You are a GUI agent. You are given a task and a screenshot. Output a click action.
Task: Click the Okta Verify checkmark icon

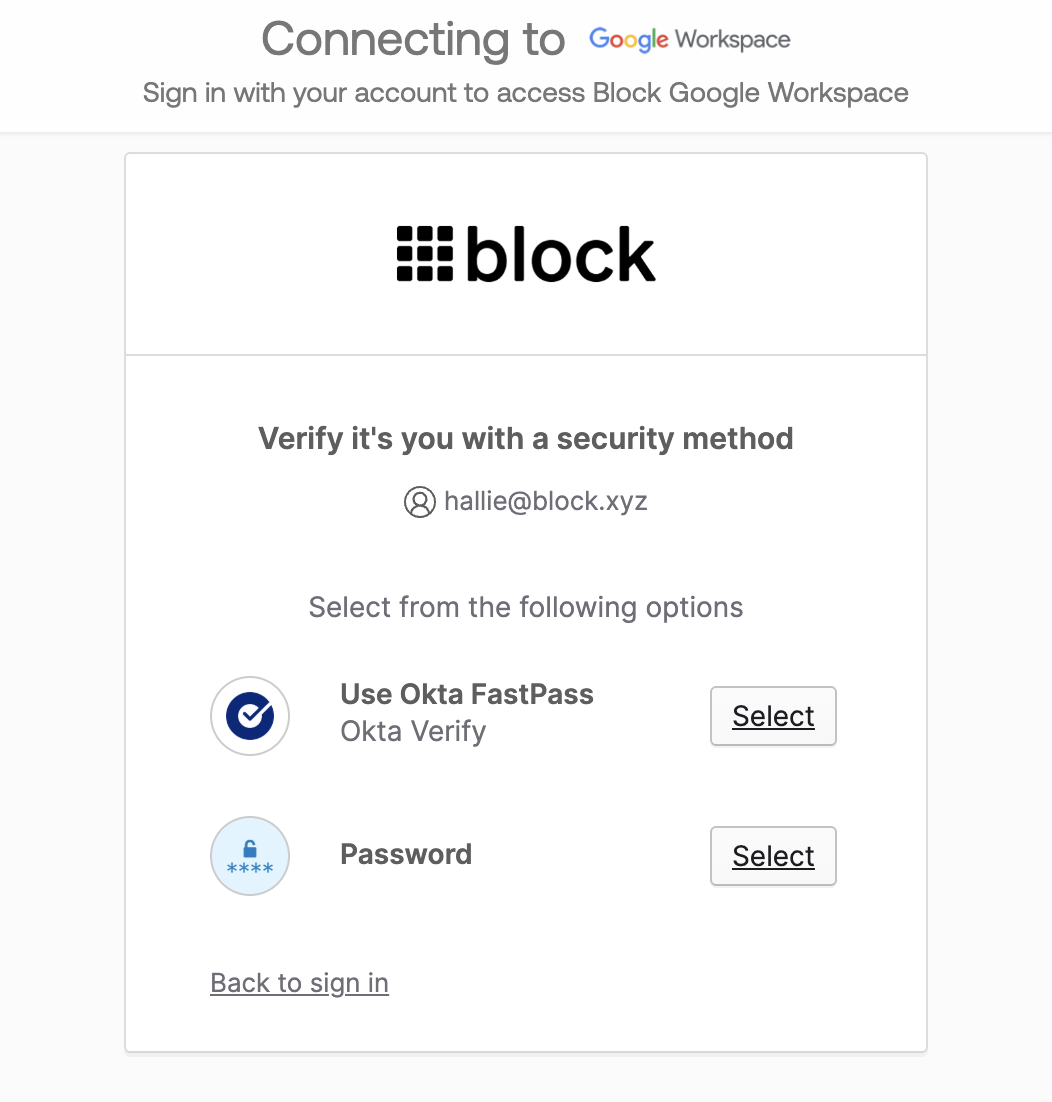click(x=250, y=716)
